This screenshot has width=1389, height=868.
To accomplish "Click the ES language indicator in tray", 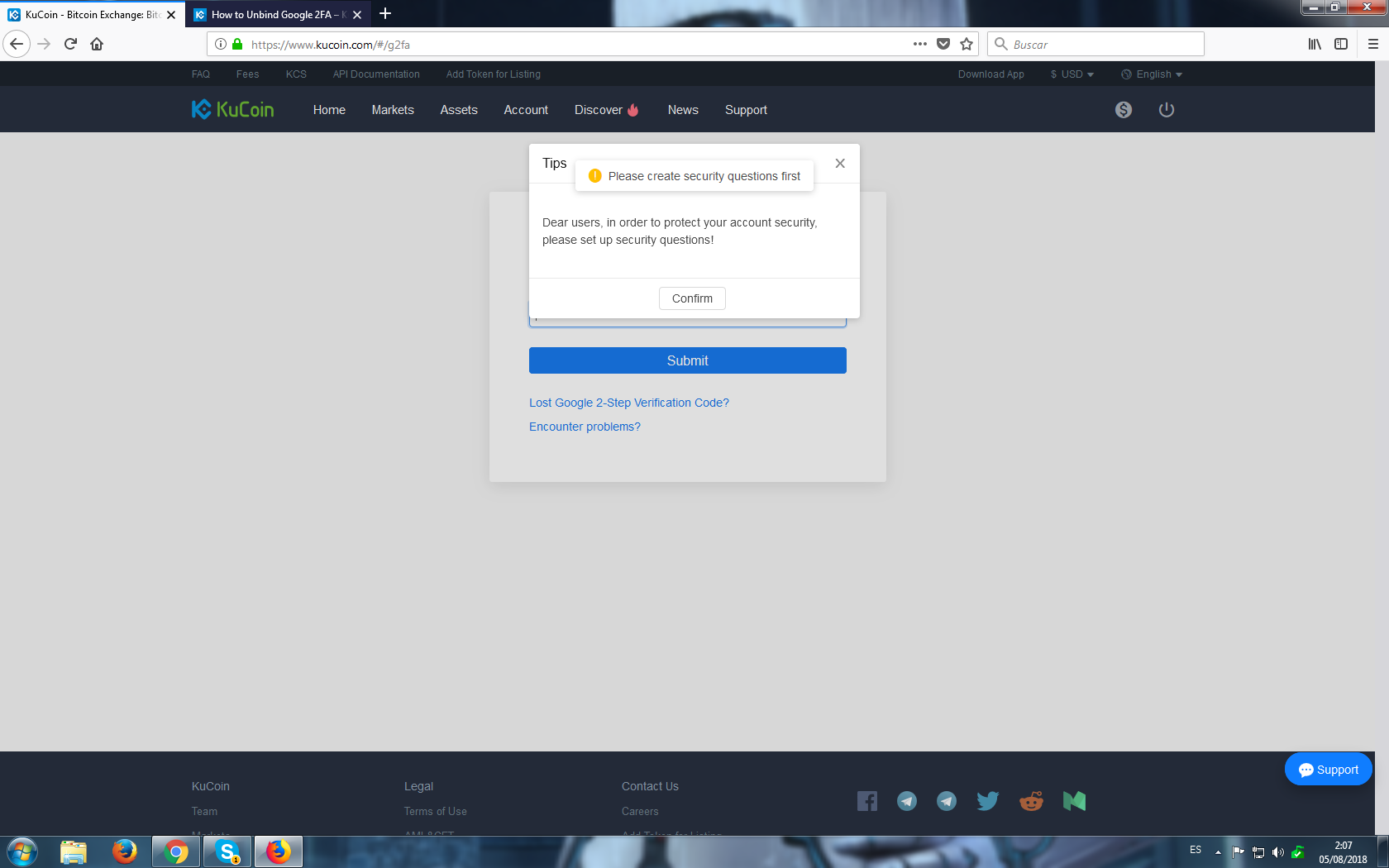I will point(1196,850).
